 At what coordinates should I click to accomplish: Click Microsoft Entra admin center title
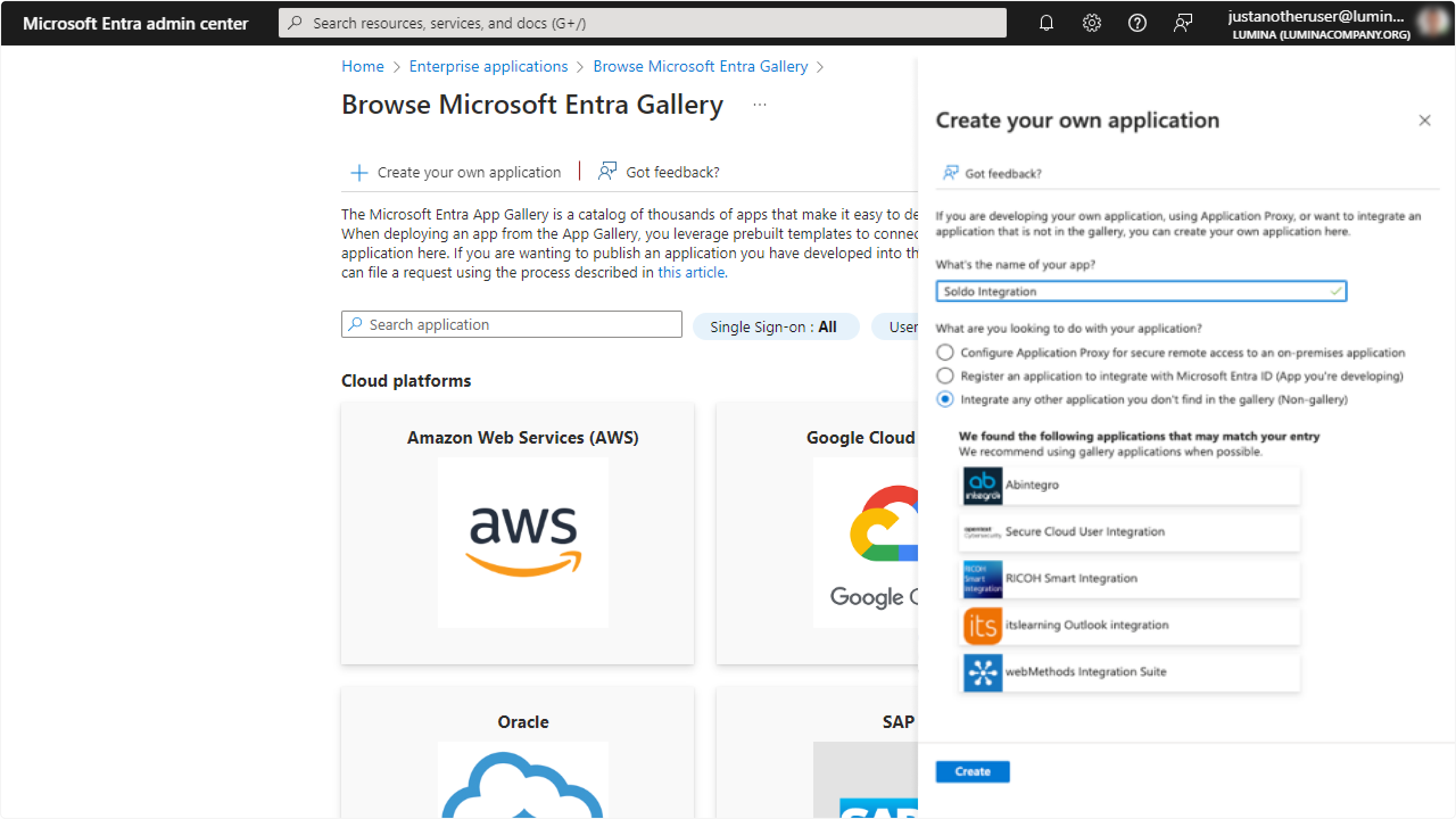coord(135,23)
